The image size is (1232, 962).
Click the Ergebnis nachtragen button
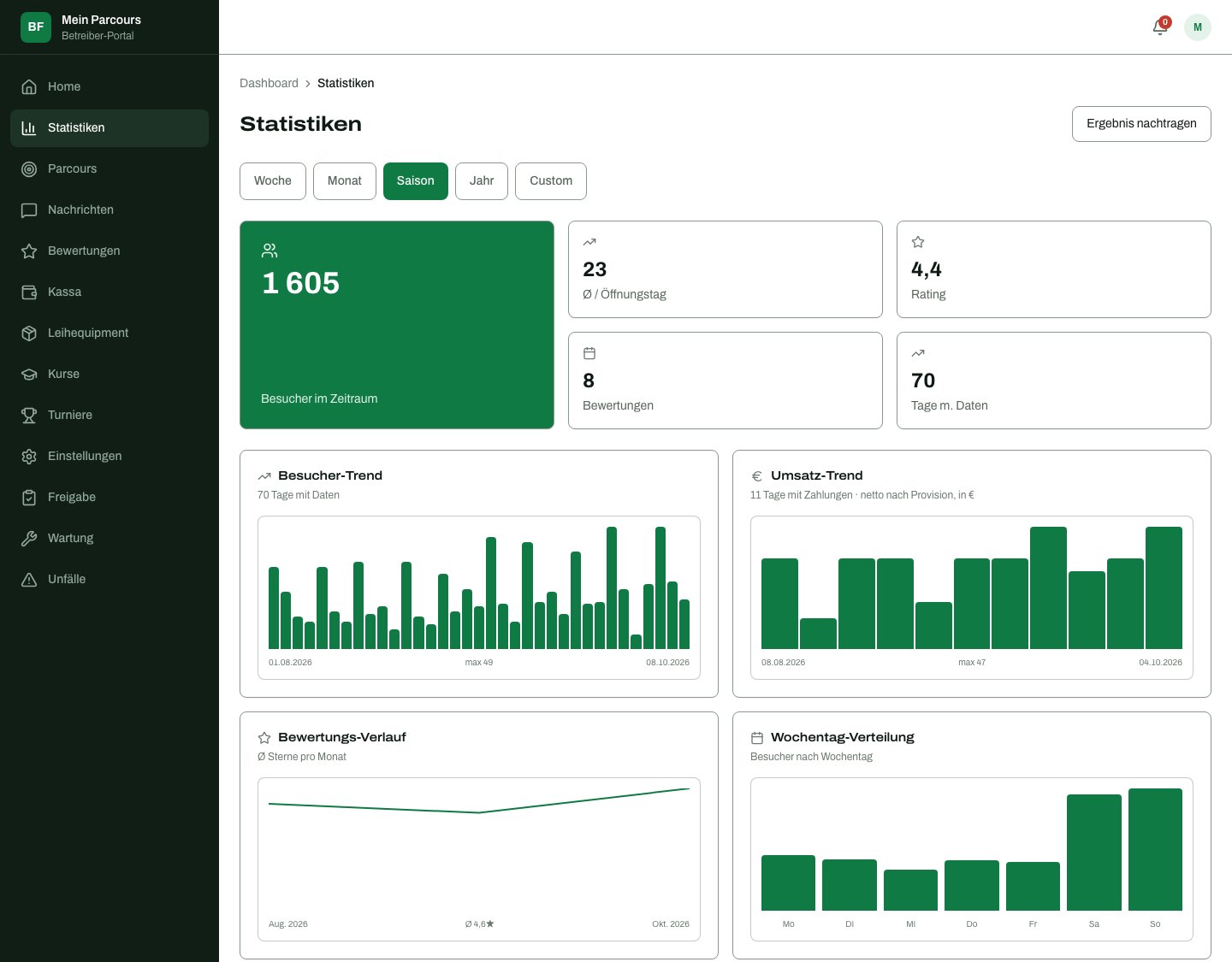tap(1141, 124)
